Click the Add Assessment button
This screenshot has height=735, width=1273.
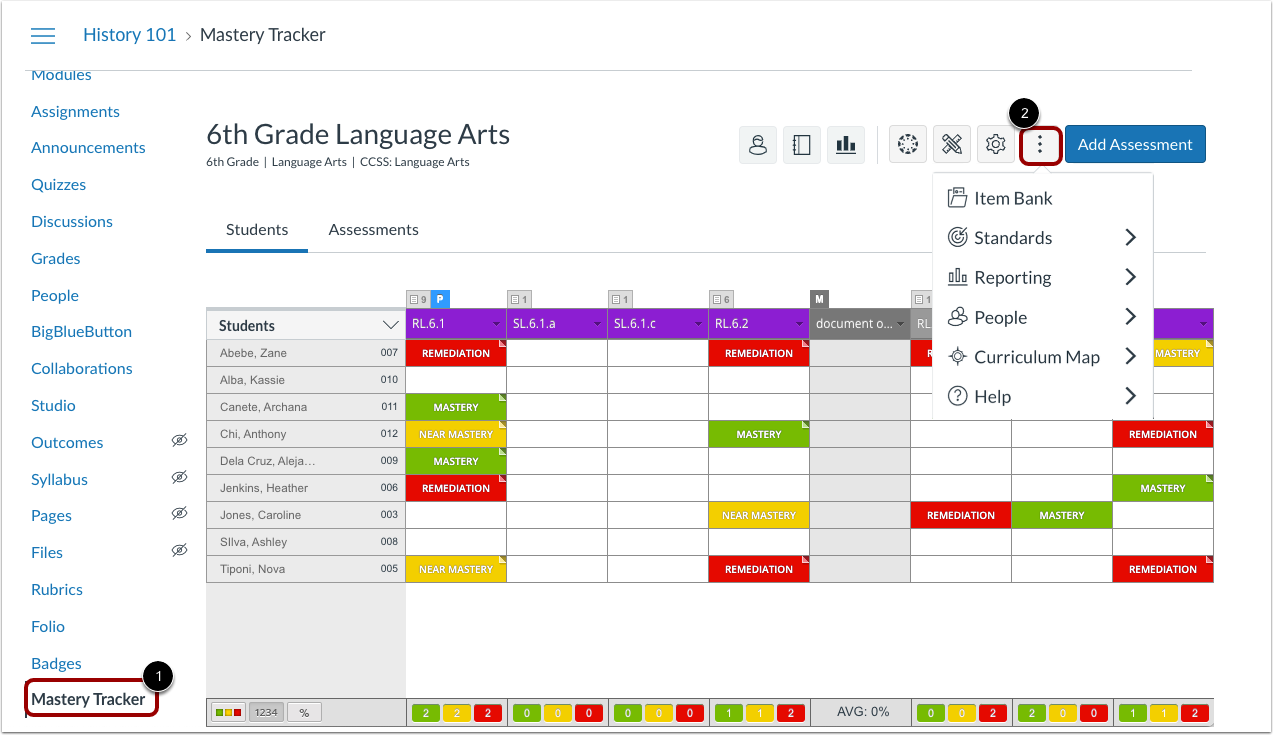tap(1135, 145)
